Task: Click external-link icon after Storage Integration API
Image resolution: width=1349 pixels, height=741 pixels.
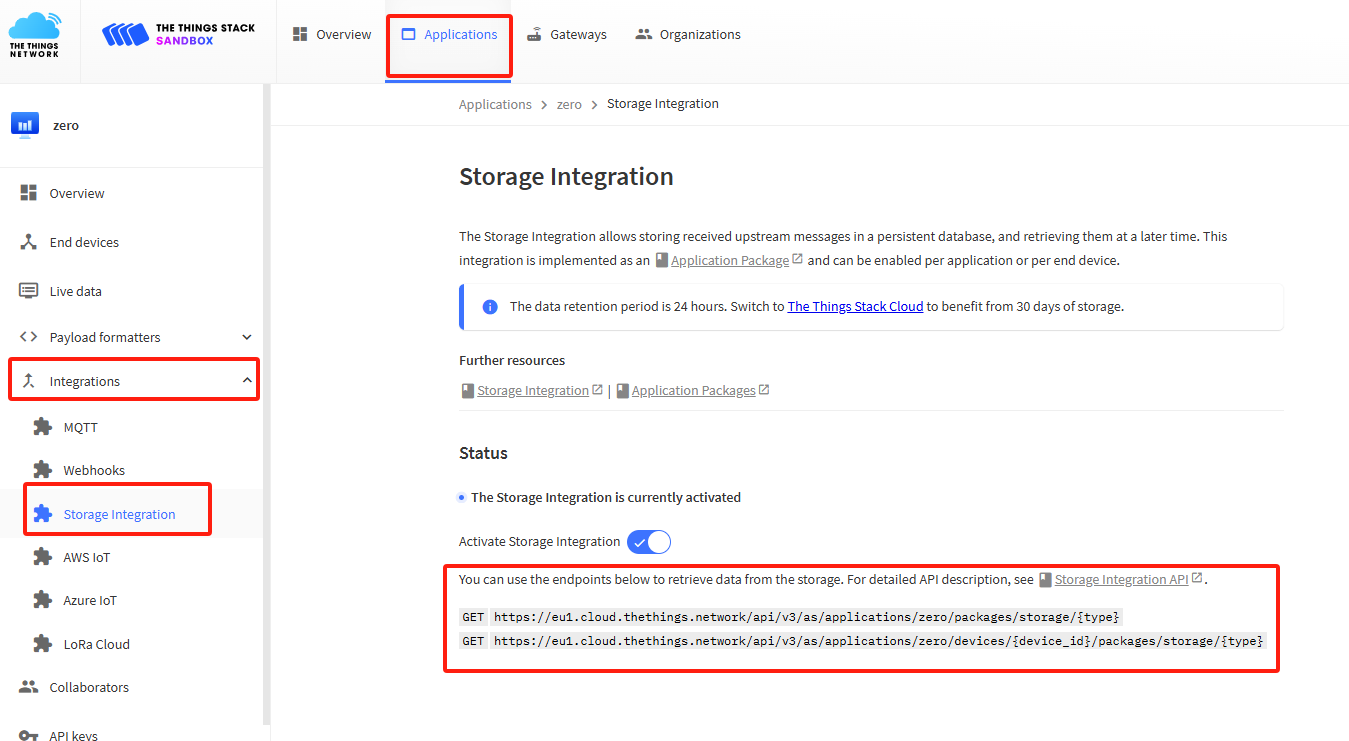Action: pos(1197,578)
